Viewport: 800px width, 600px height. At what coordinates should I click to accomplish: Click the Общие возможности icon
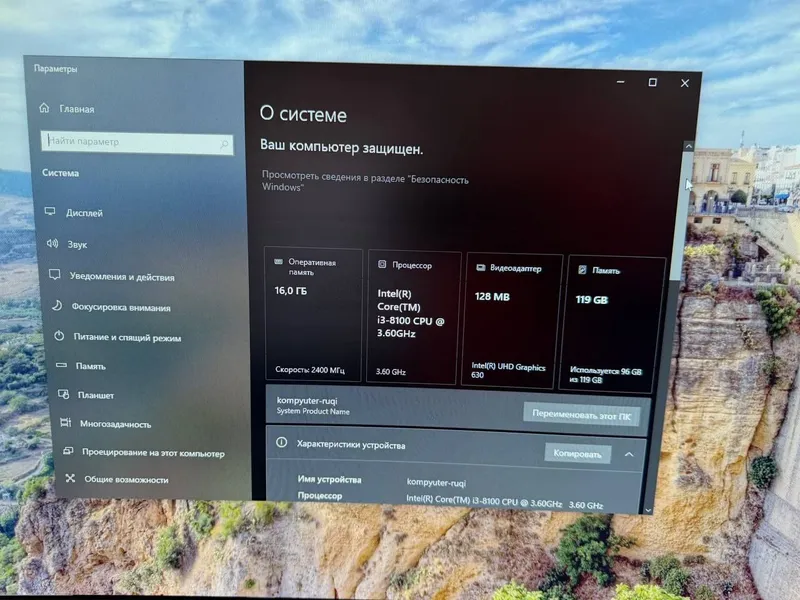(x=70, y=478)
